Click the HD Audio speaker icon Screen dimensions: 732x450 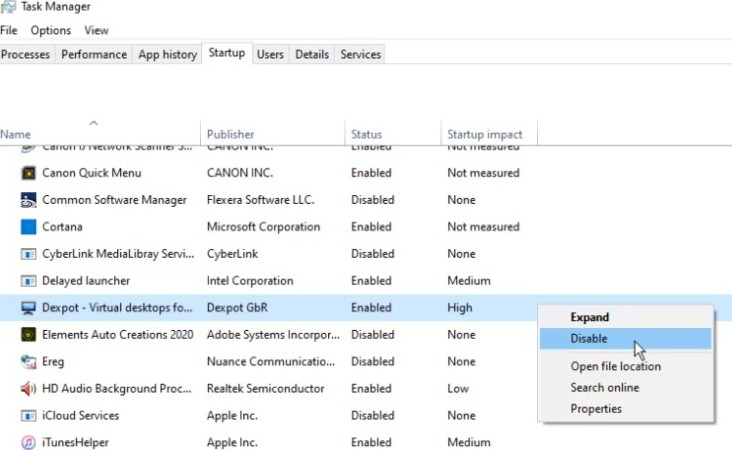click(28, 389)
